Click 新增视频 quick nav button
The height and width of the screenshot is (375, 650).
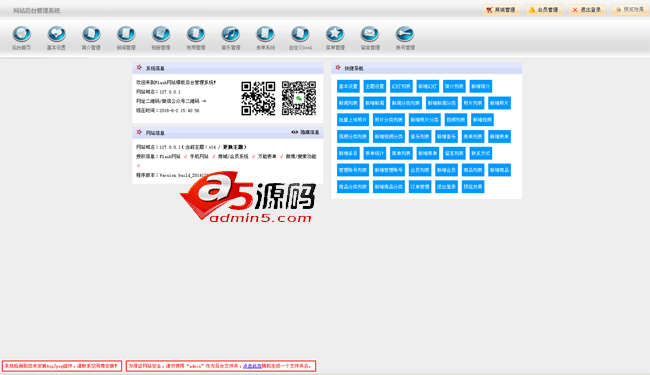[482, 120]
